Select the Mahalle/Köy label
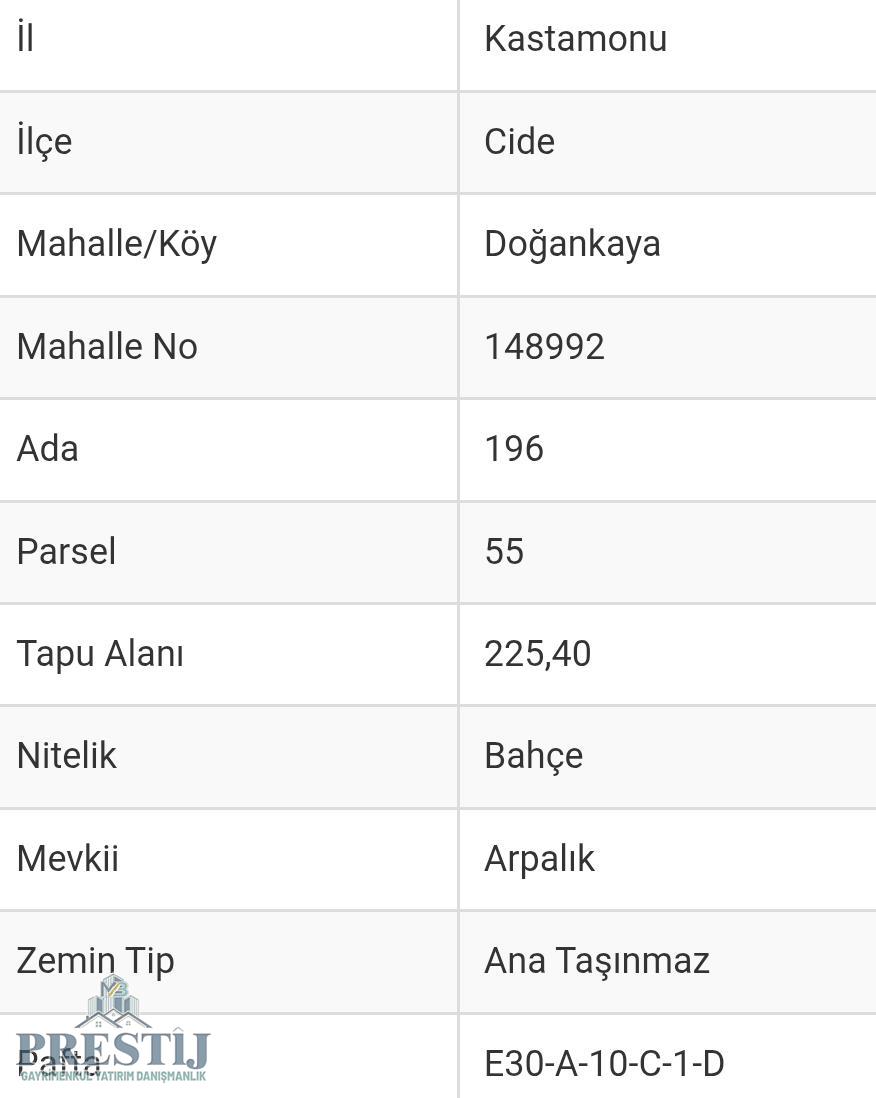The width and height of the screenshot is (876, 1098). [x=117, y=244]
